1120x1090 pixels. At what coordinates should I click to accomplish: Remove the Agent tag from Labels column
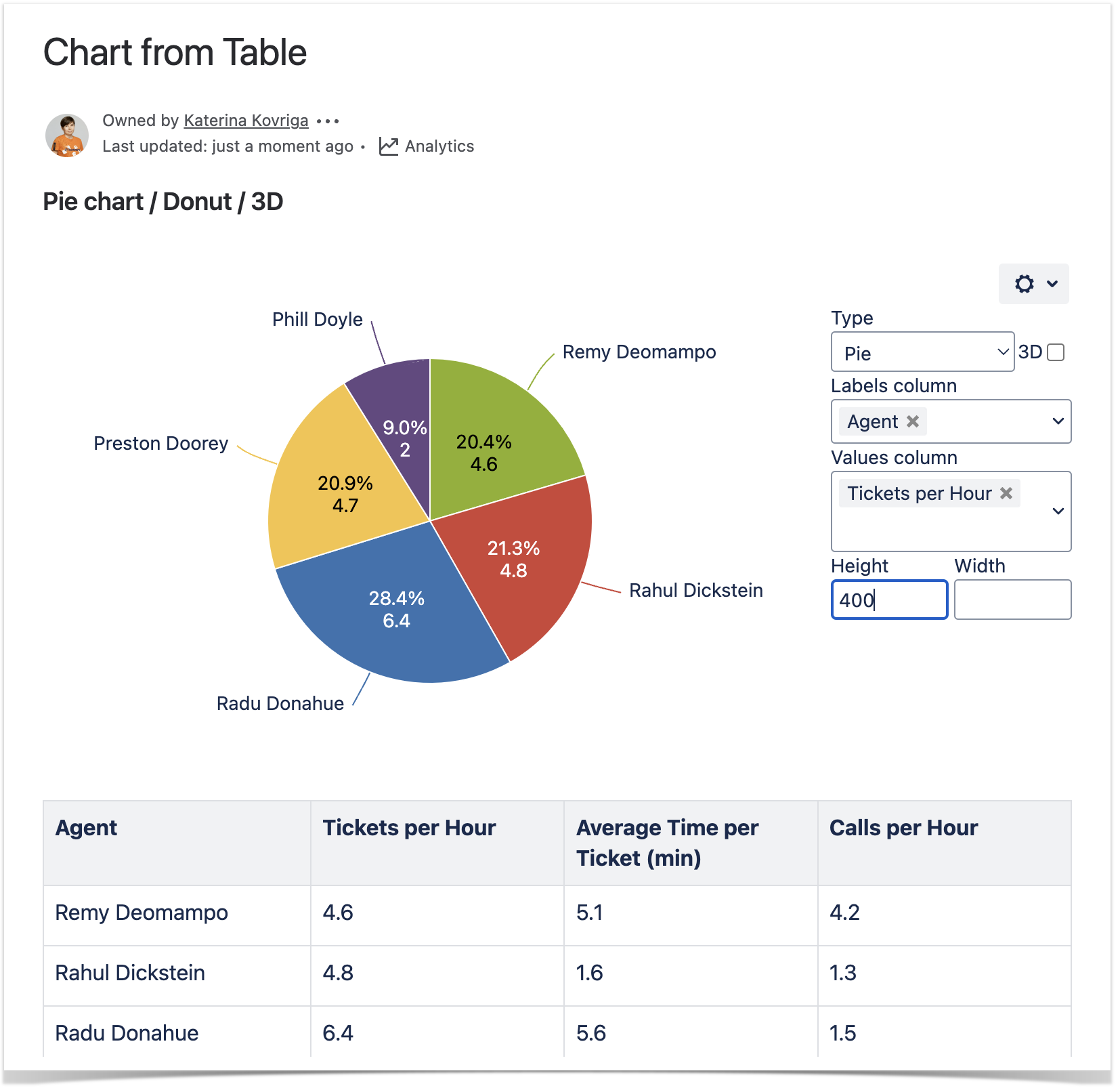coord(913,421)
